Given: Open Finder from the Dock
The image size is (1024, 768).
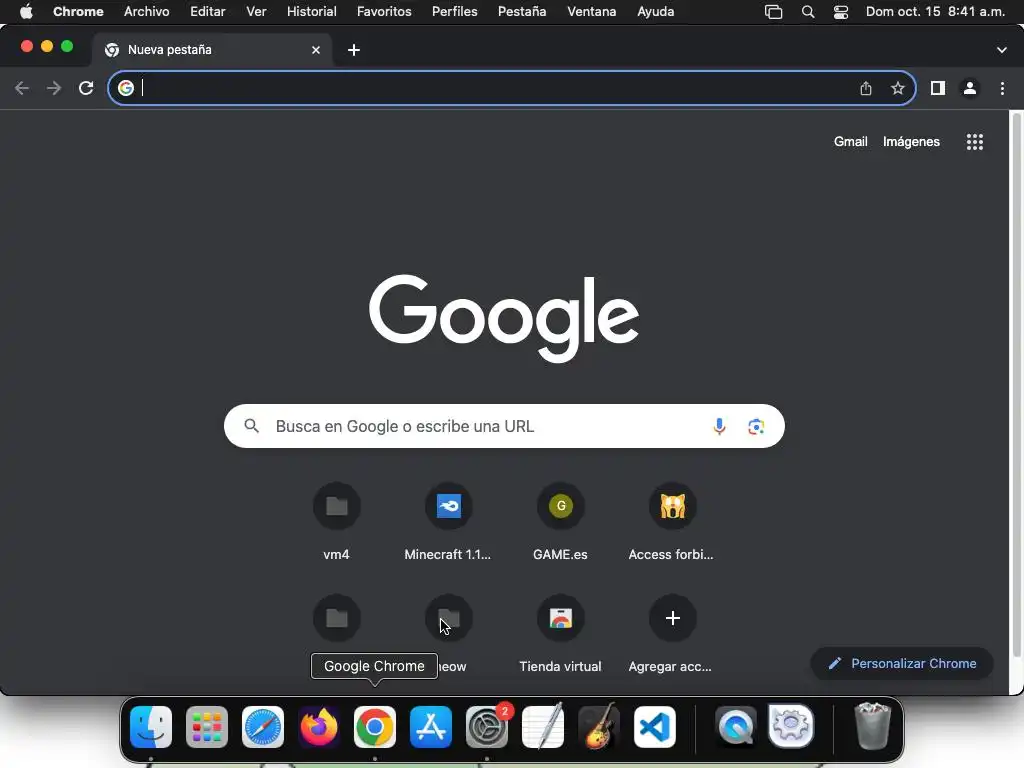Looking at the screenshot, I should point(151,727).
